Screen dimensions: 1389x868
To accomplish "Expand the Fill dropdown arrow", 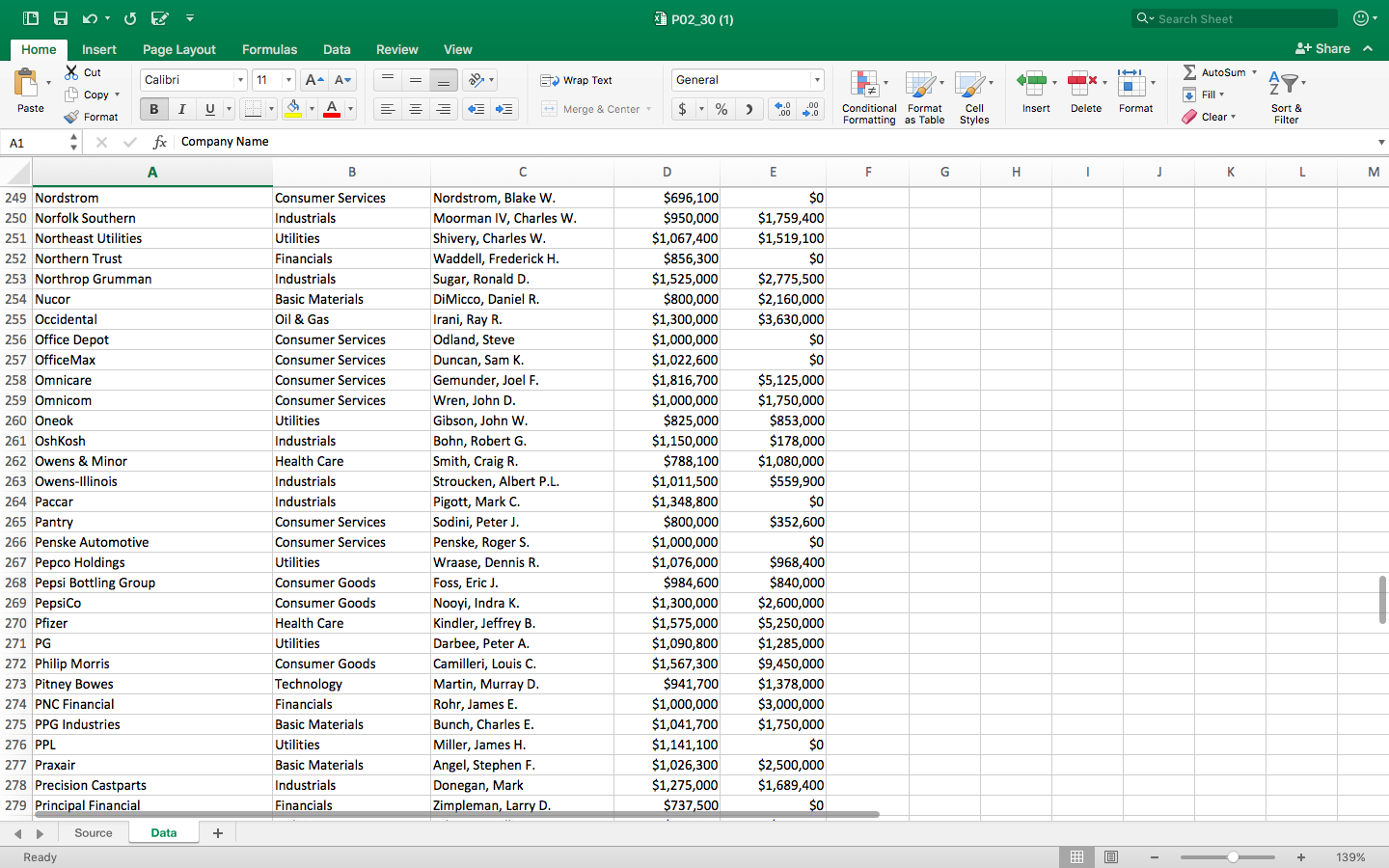I will (x=1221, y=95).
